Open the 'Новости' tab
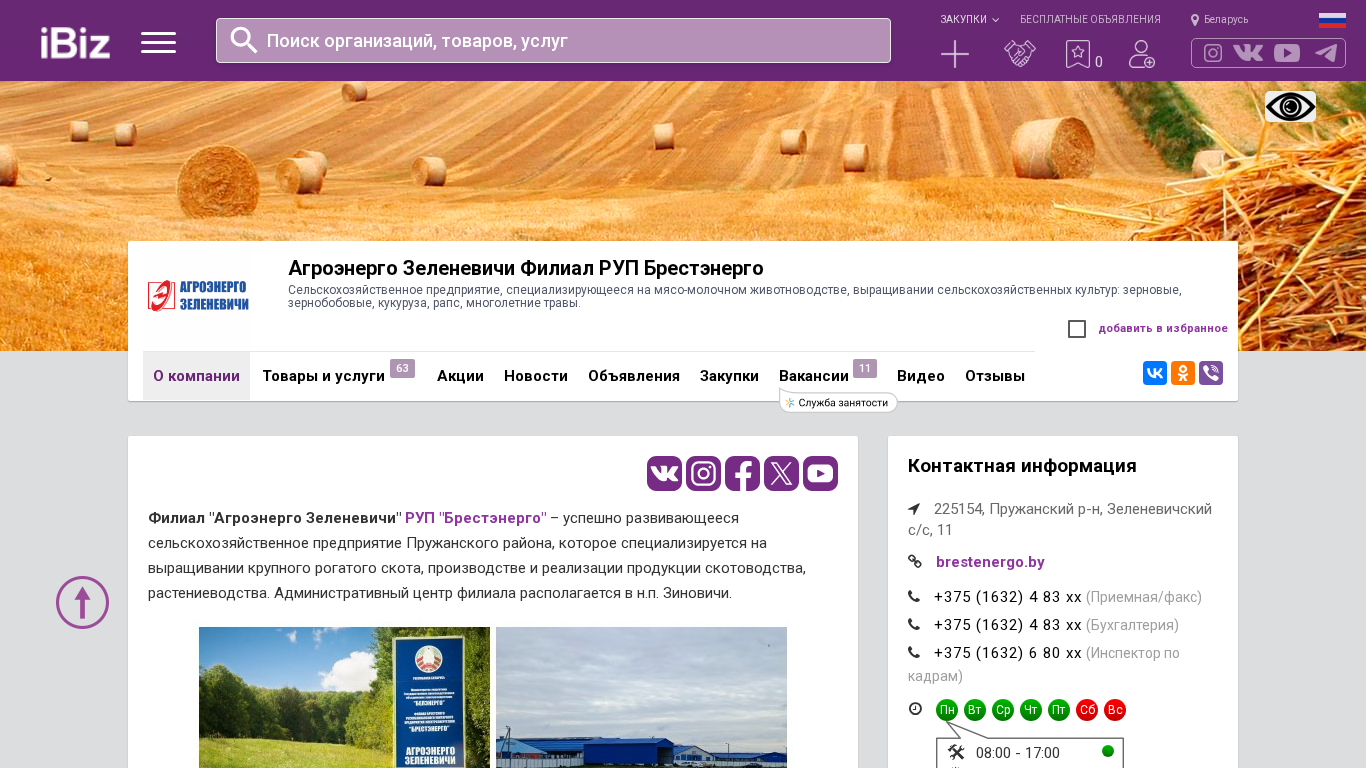The height and width of the screenshot is (768, 1366). [536, 376]
